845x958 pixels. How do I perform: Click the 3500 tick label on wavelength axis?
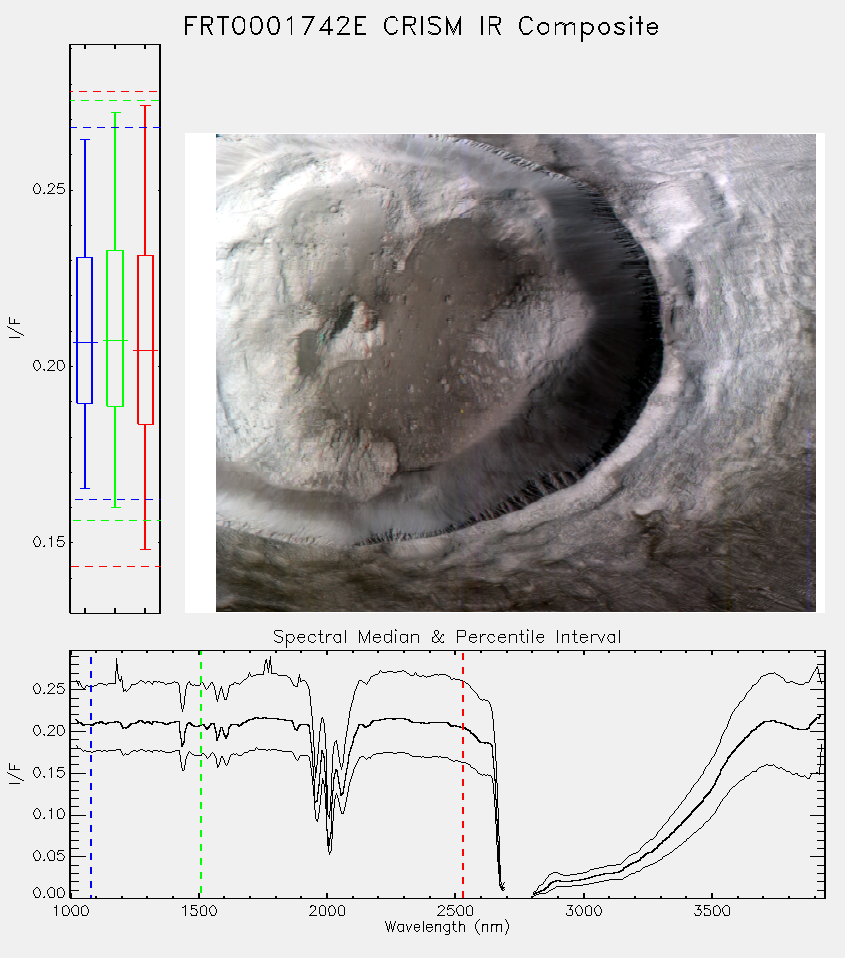click(x=712, y=911)
